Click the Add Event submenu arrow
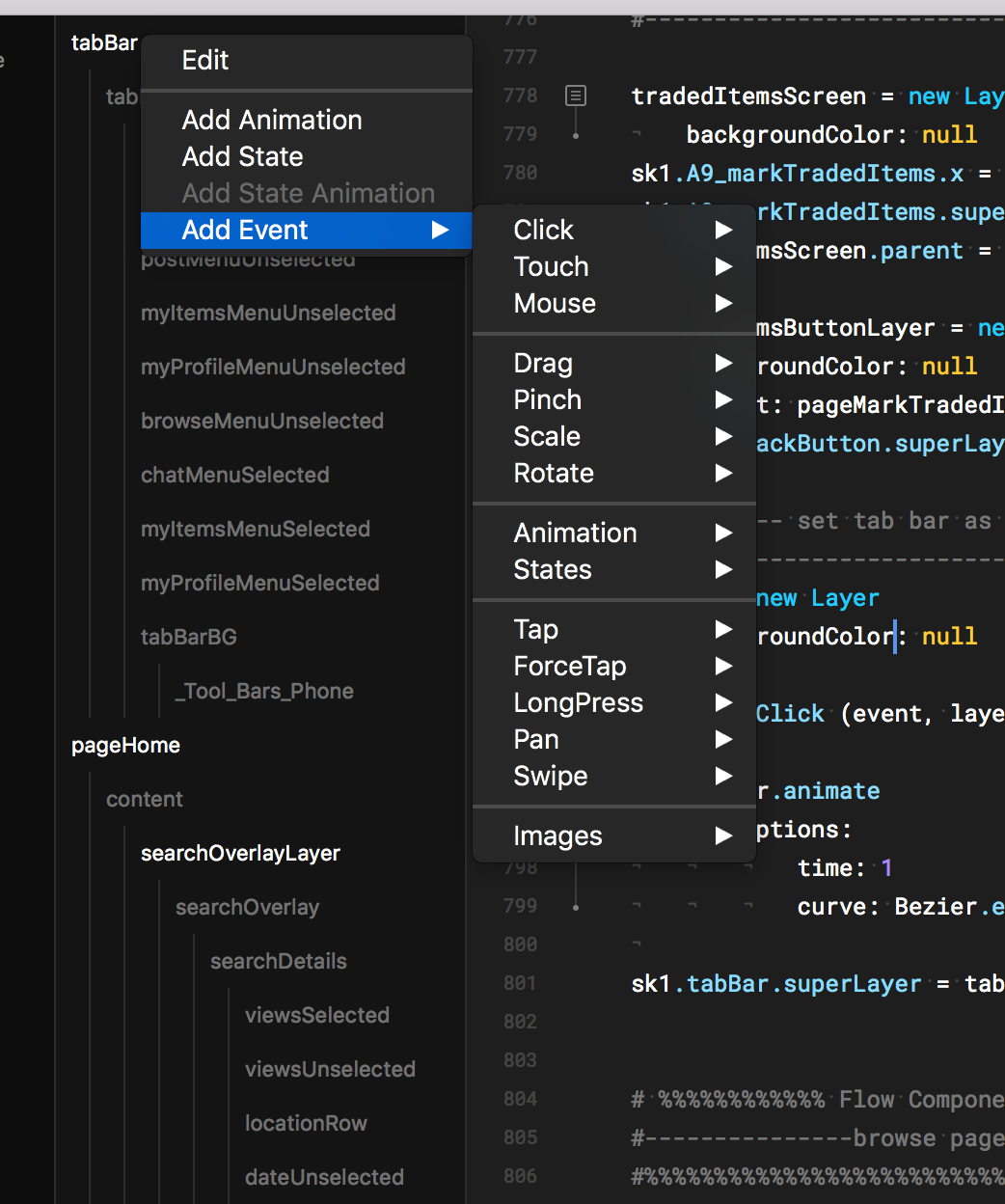The image size is (1005, 1204). coord(441,231)
